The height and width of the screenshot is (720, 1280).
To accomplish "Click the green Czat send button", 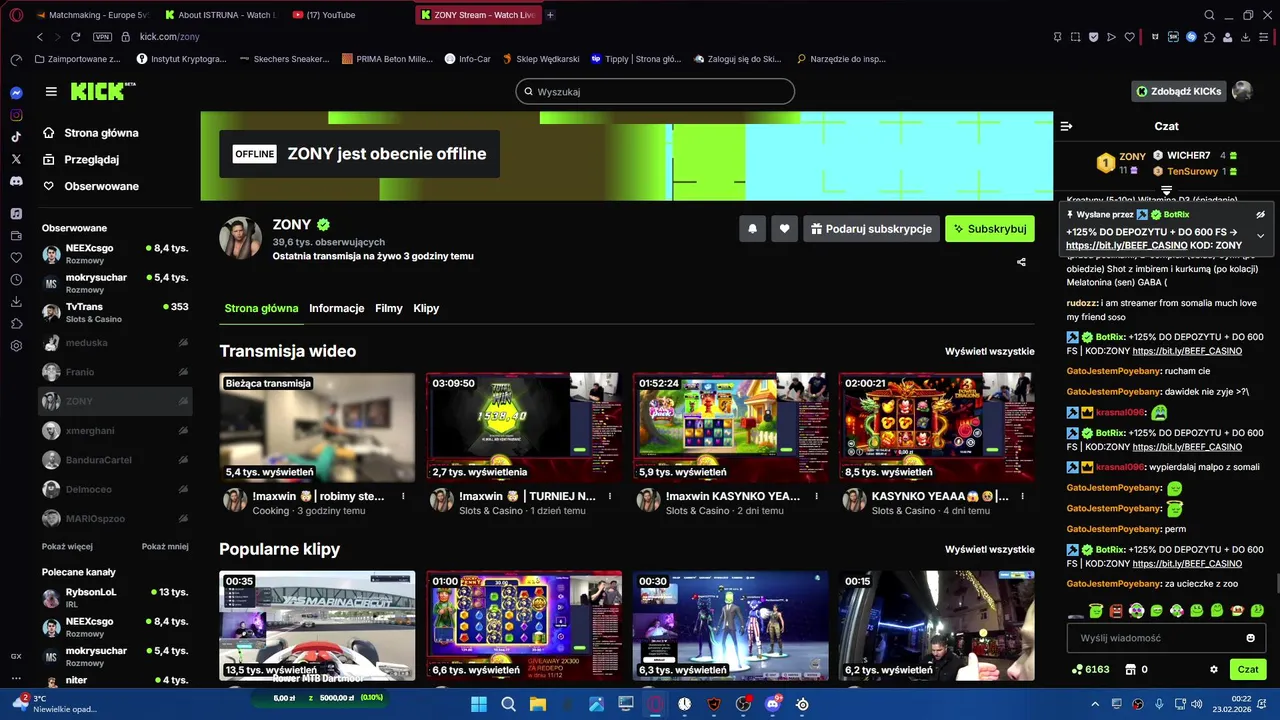I will point(1248,669).
